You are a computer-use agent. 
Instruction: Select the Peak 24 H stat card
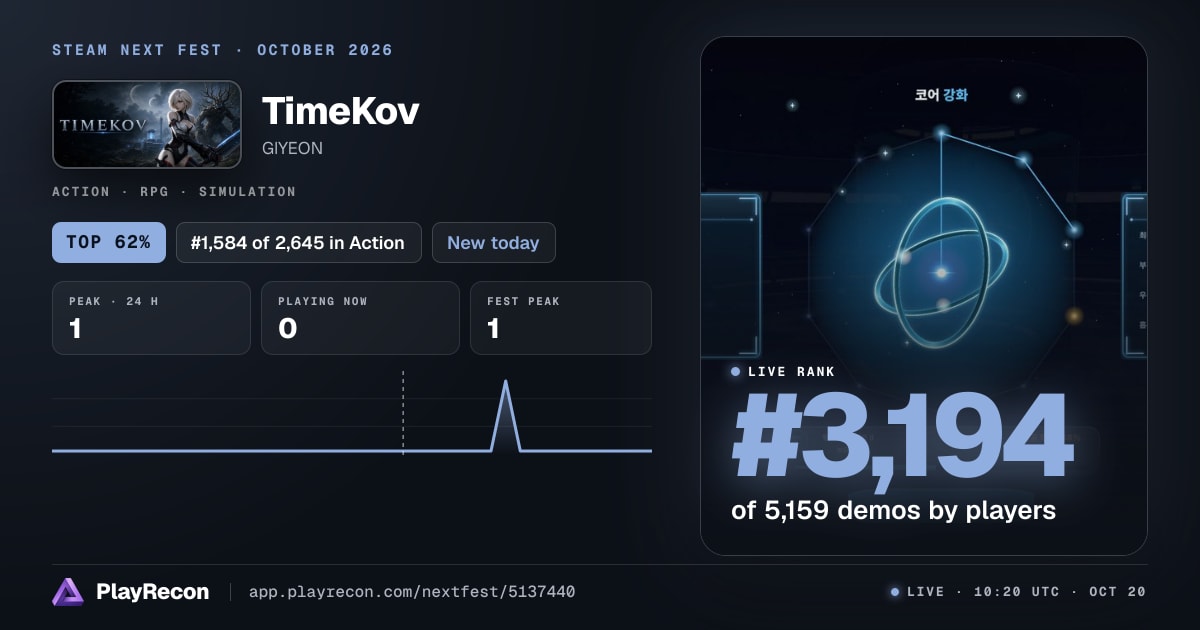coord(151,318)
